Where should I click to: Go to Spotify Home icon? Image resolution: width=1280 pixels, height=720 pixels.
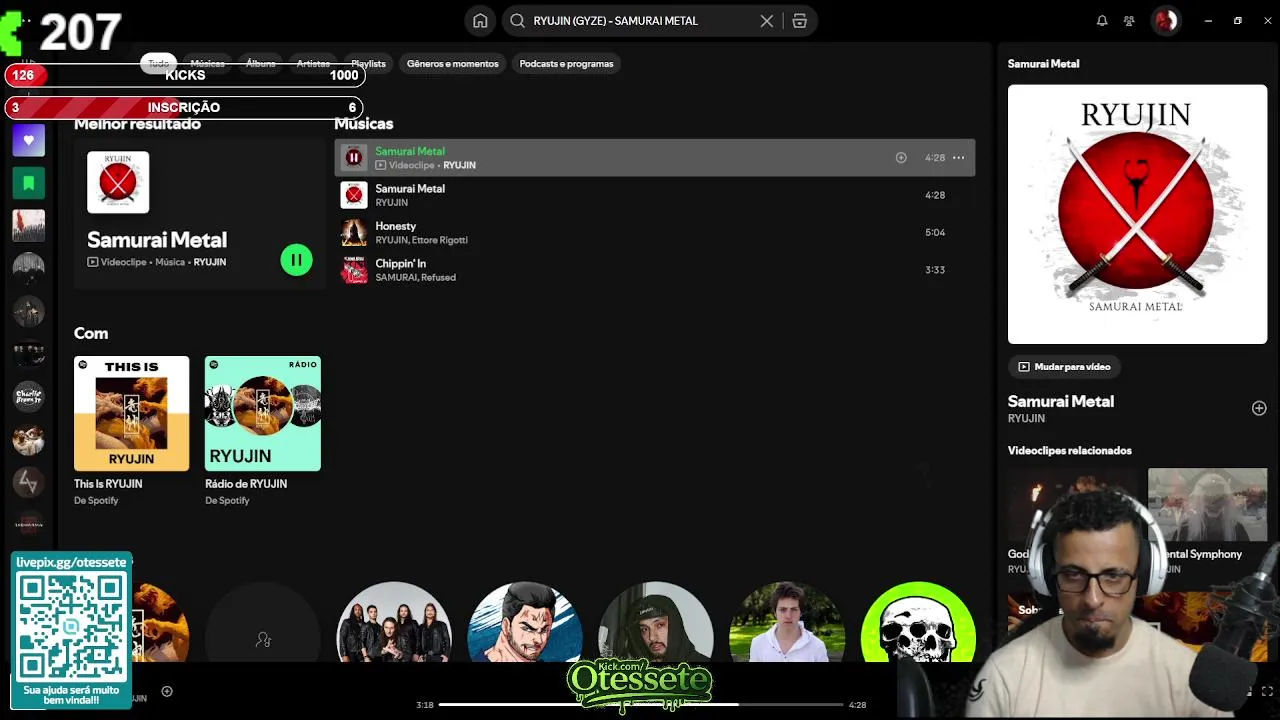click(480, 20)
